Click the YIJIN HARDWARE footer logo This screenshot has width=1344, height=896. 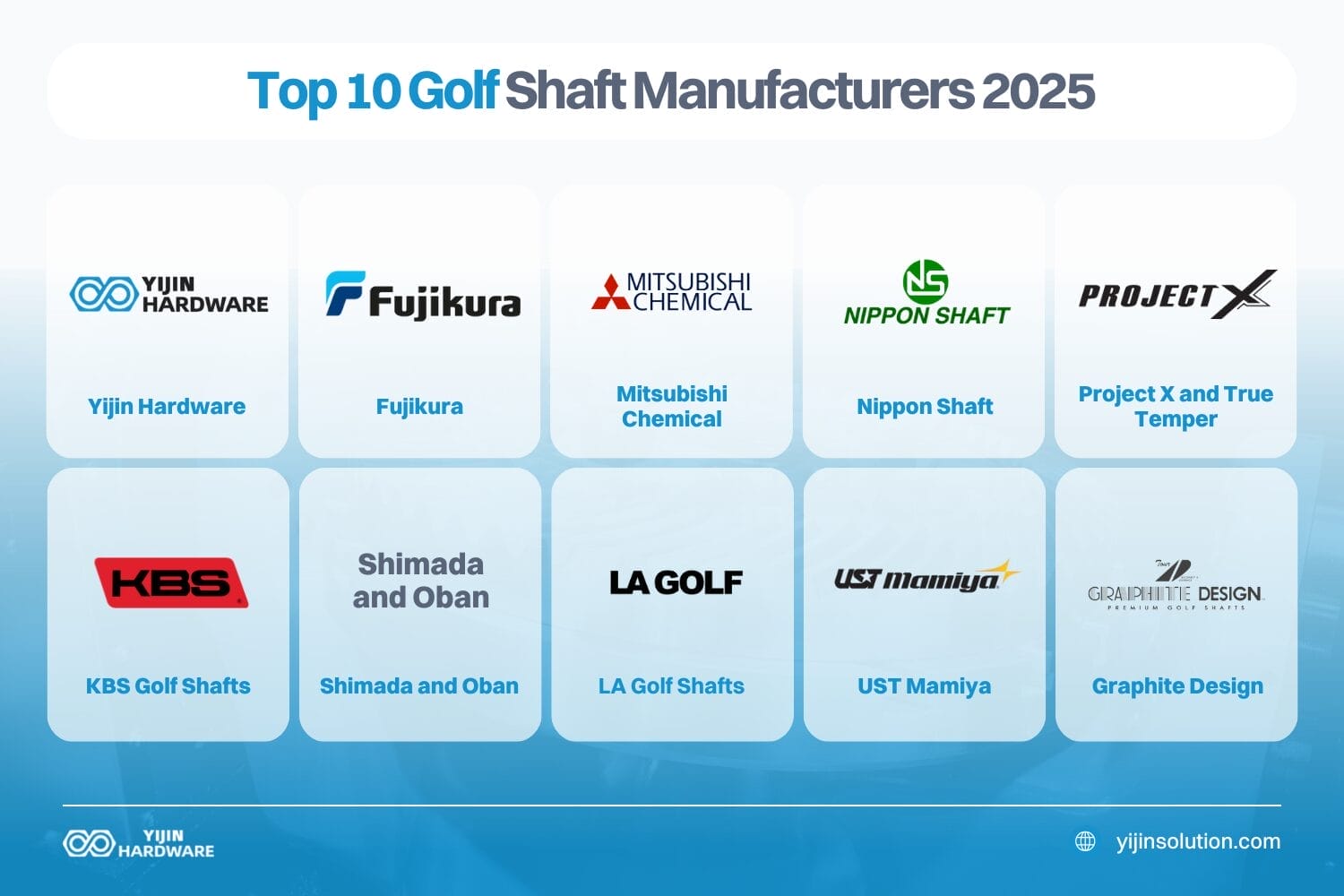[x=139, y=841]
